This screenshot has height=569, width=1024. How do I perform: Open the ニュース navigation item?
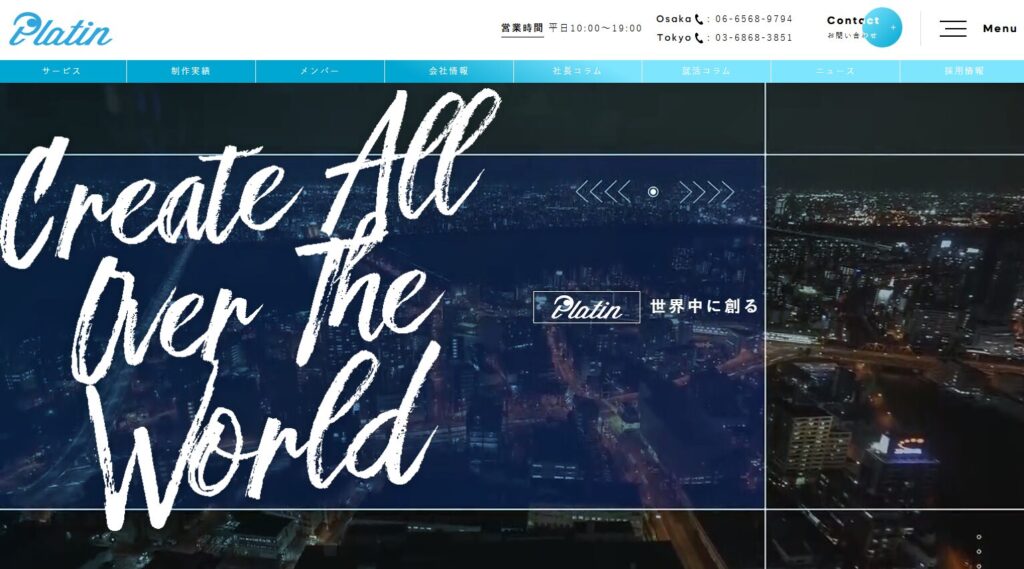pos(835,71)
